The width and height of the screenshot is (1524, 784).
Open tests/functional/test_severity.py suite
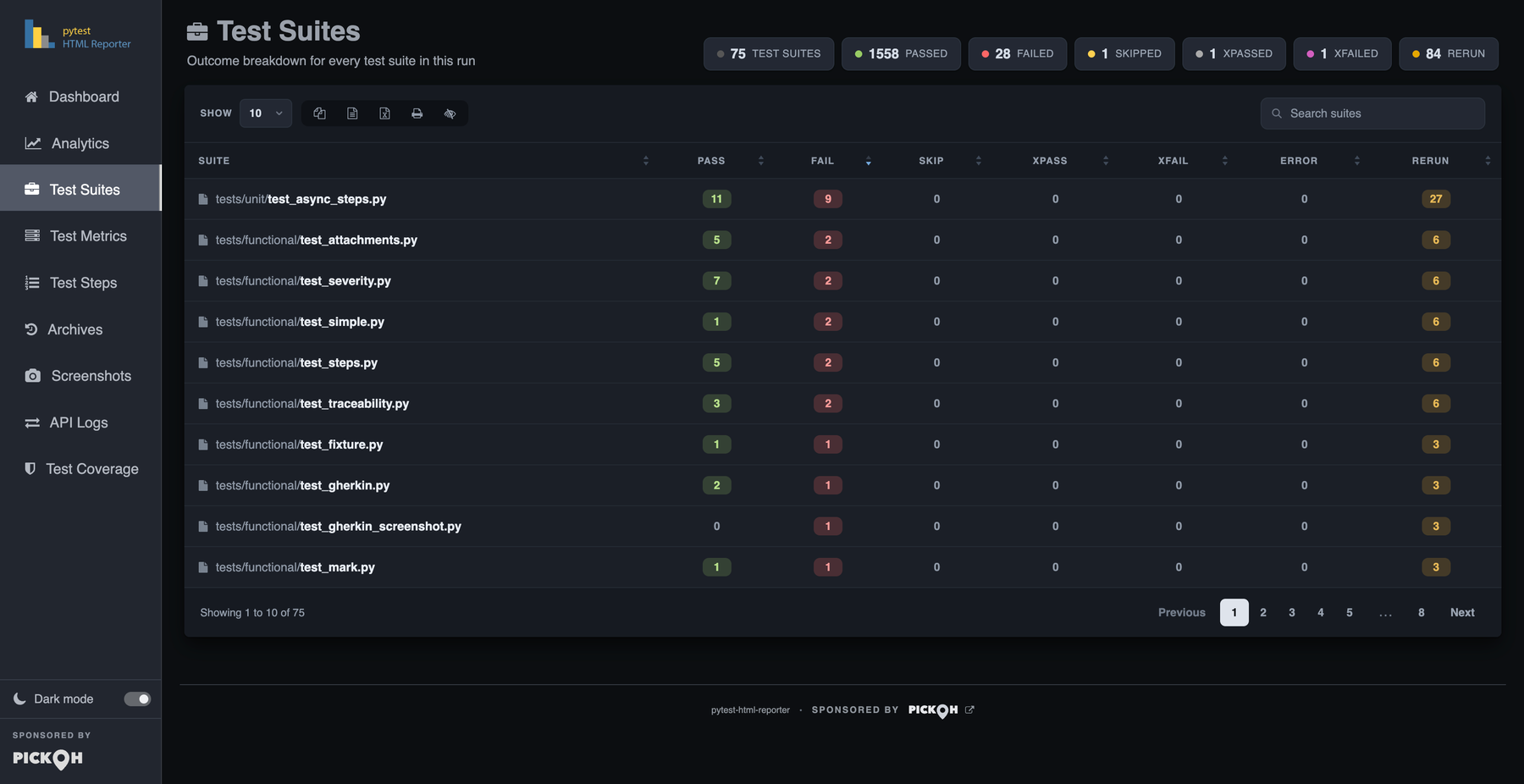click(x=303, y=281)
